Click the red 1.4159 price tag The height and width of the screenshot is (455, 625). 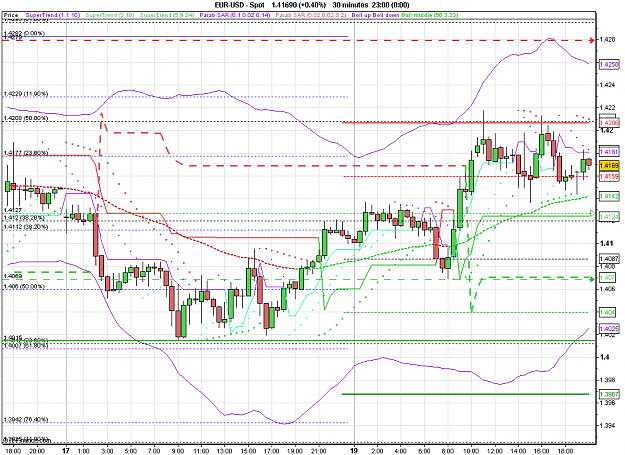609,176
